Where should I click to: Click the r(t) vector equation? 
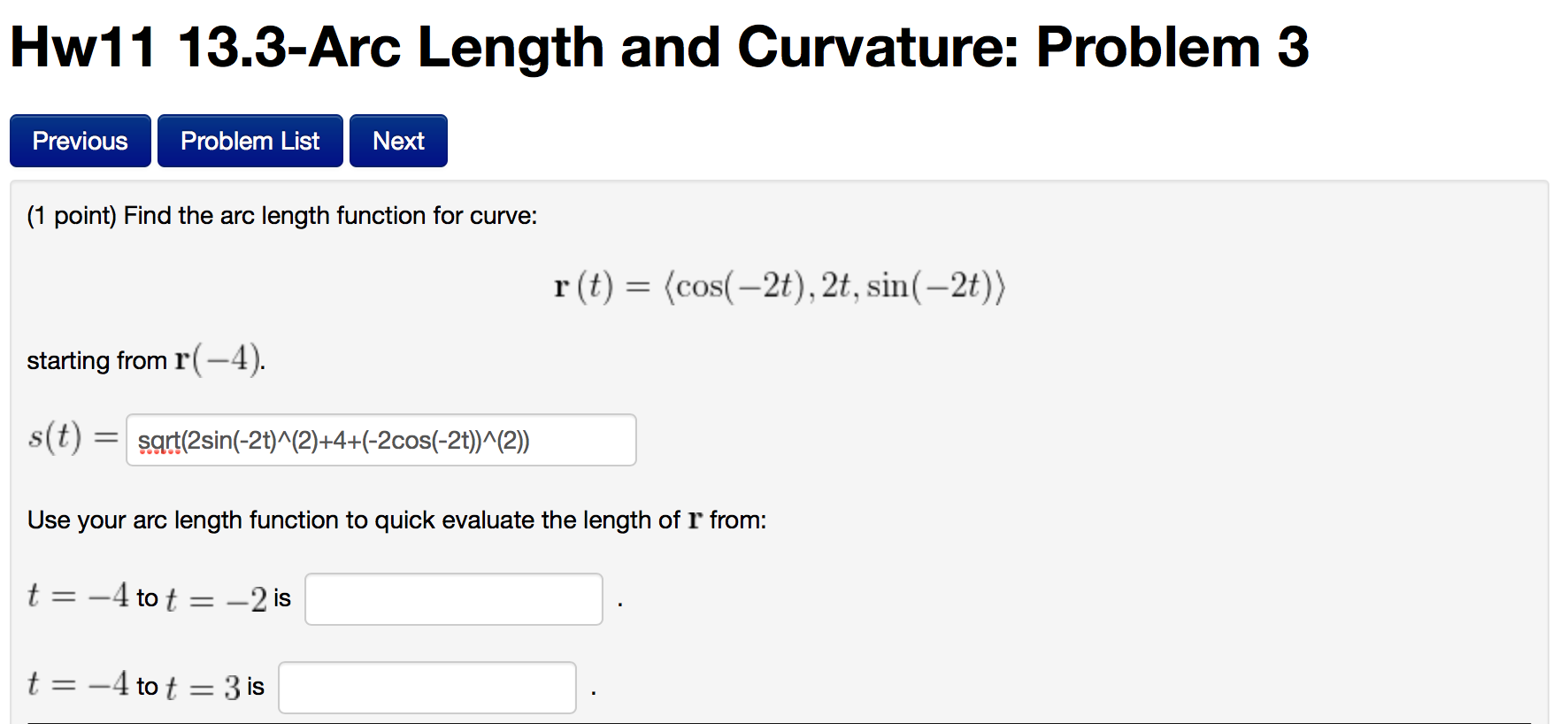(779, 285)
